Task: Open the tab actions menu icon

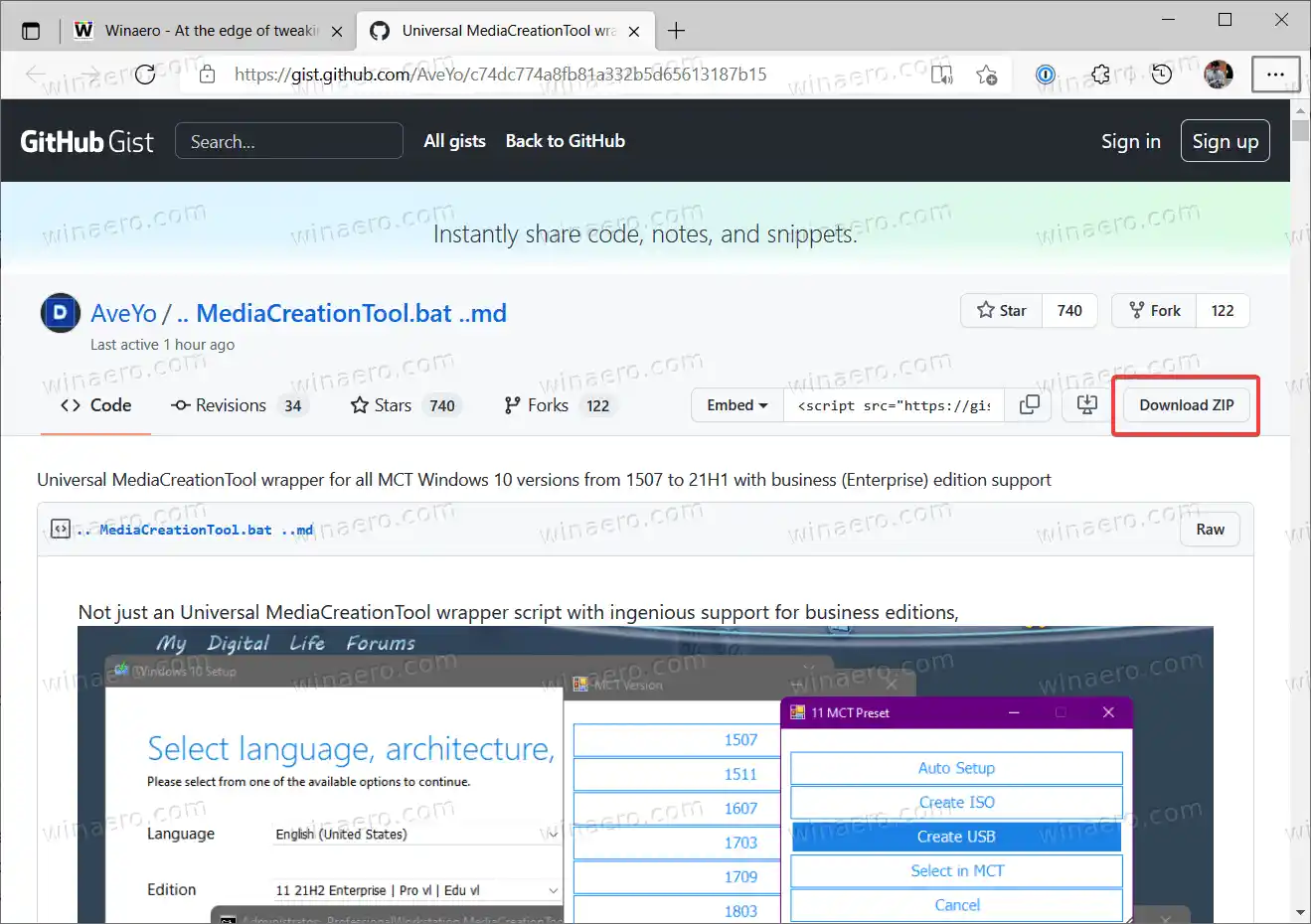Action: tap(31, 31)
